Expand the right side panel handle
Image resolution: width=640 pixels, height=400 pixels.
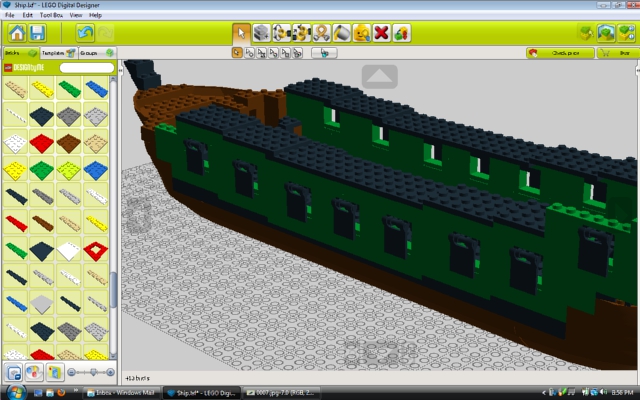click(x=637, y=70)
